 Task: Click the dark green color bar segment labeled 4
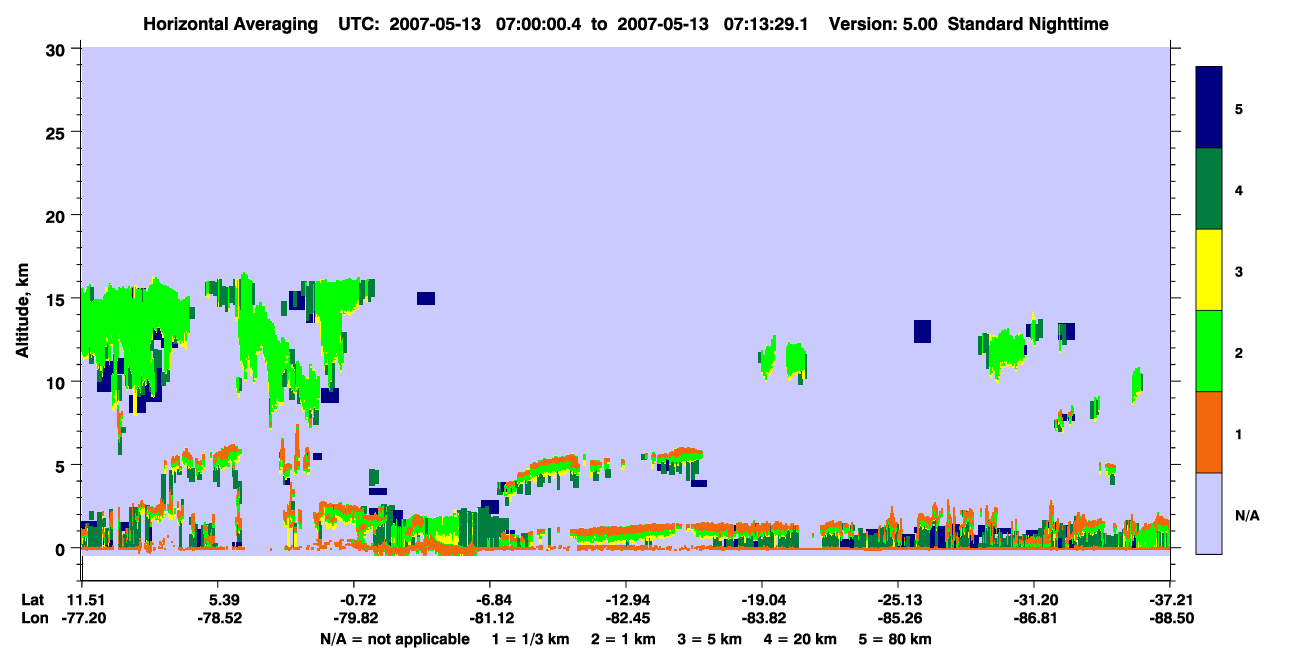tap(1209, 189)
